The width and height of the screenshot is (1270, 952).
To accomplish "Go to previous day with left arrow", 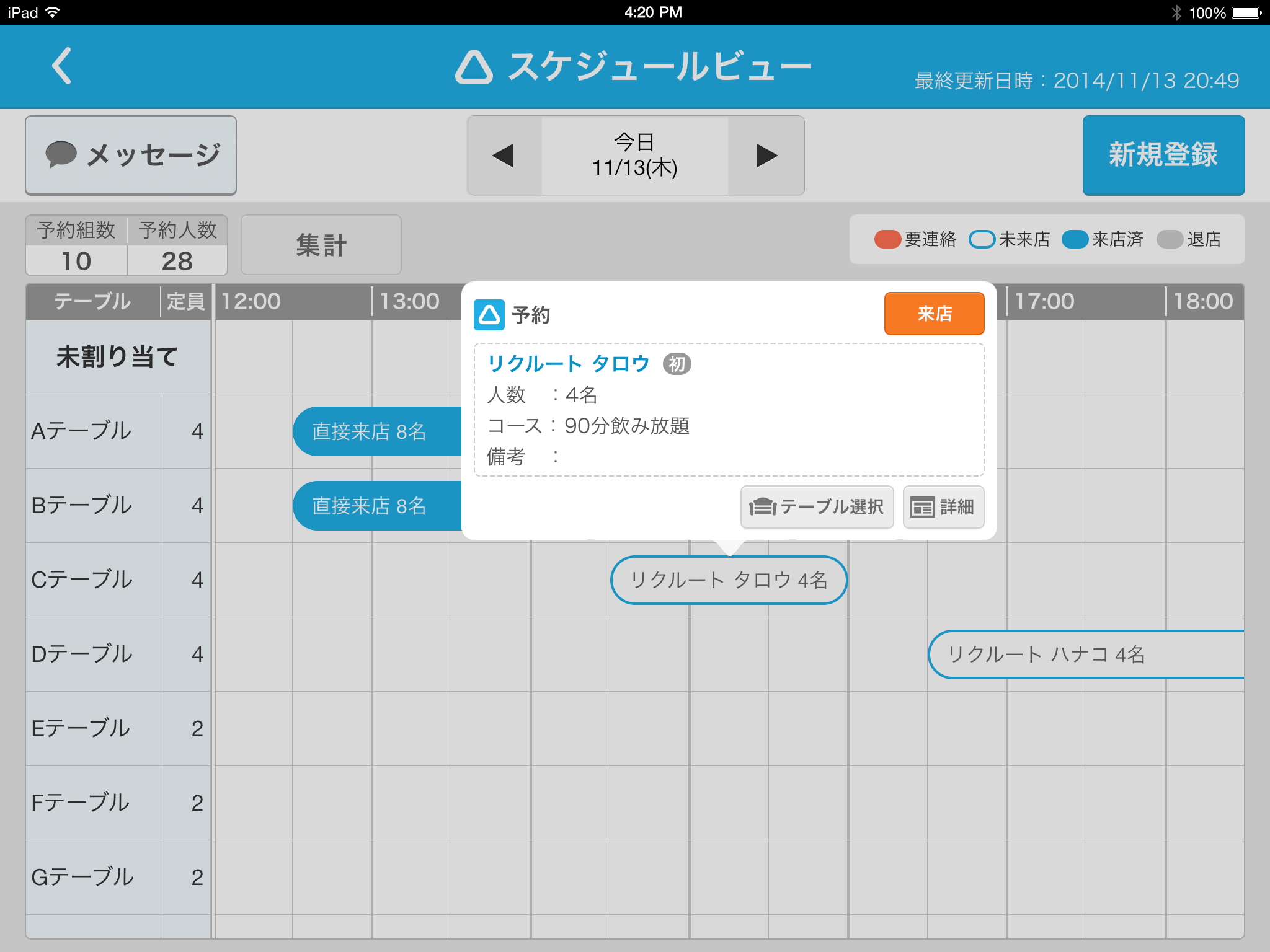I will [x=504, y=156].
